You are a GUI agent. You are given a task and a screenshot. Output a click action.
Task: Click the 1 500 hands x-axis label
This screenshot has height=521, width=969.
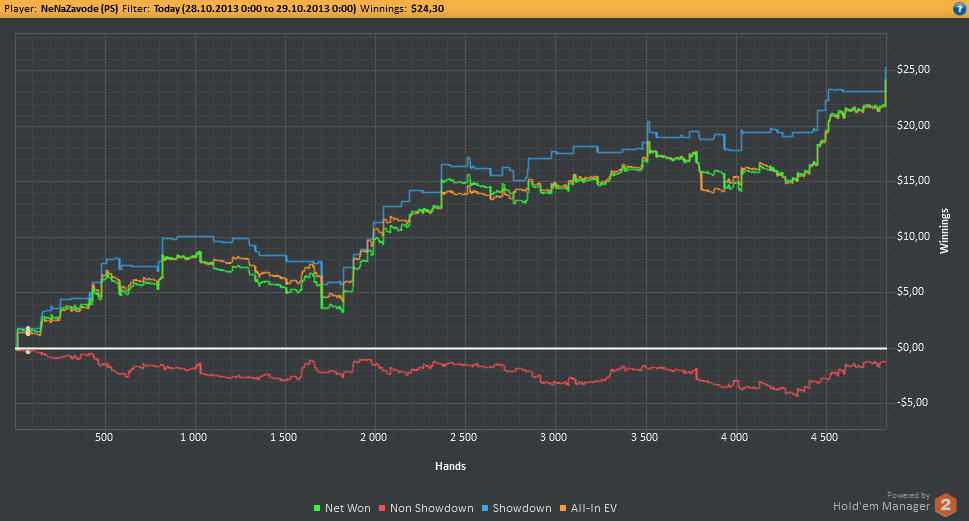coord(284,438)
